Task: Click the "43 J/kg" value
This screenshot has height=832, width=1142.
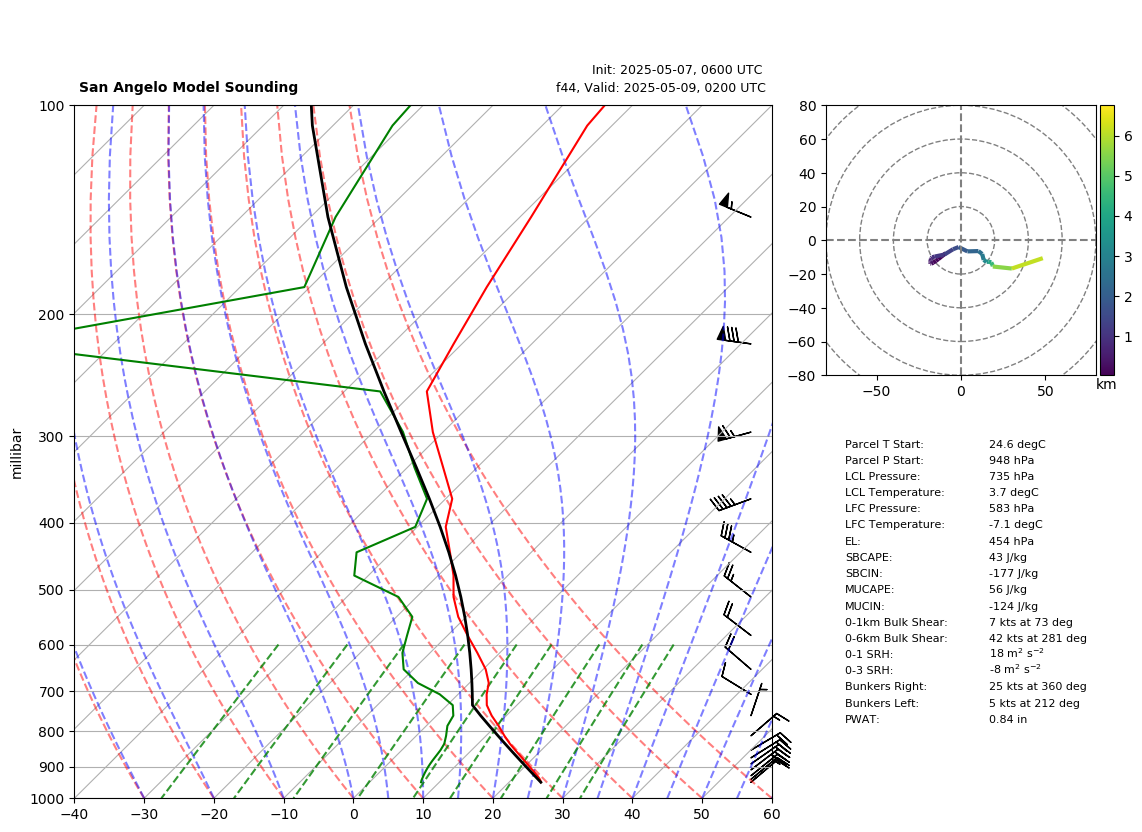Action: coord(1008,557)
